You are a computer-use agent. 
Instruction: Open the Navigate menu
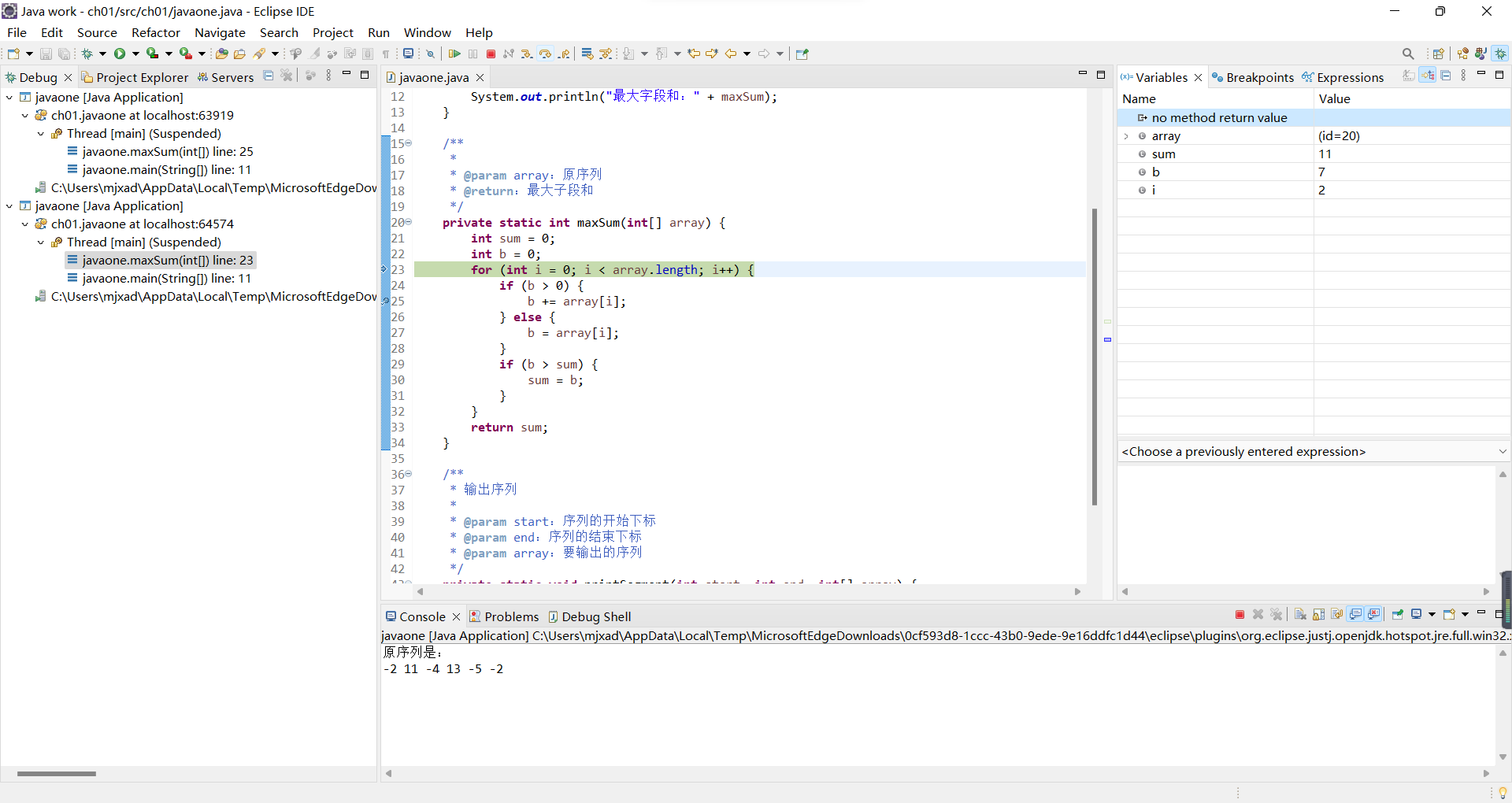(220, 32)
